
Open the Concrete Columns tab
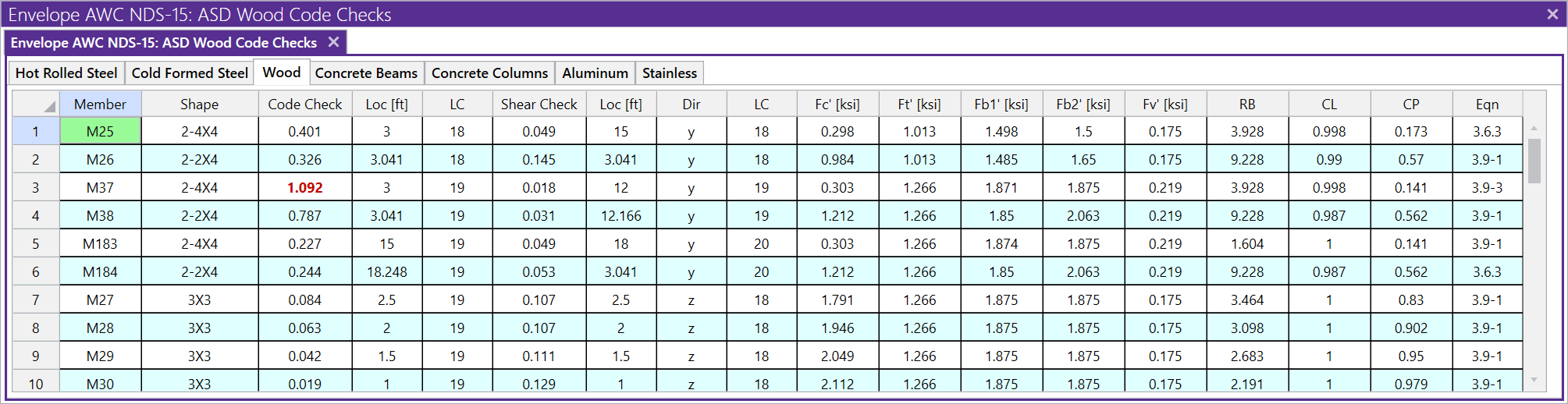(x=489, y=73)
